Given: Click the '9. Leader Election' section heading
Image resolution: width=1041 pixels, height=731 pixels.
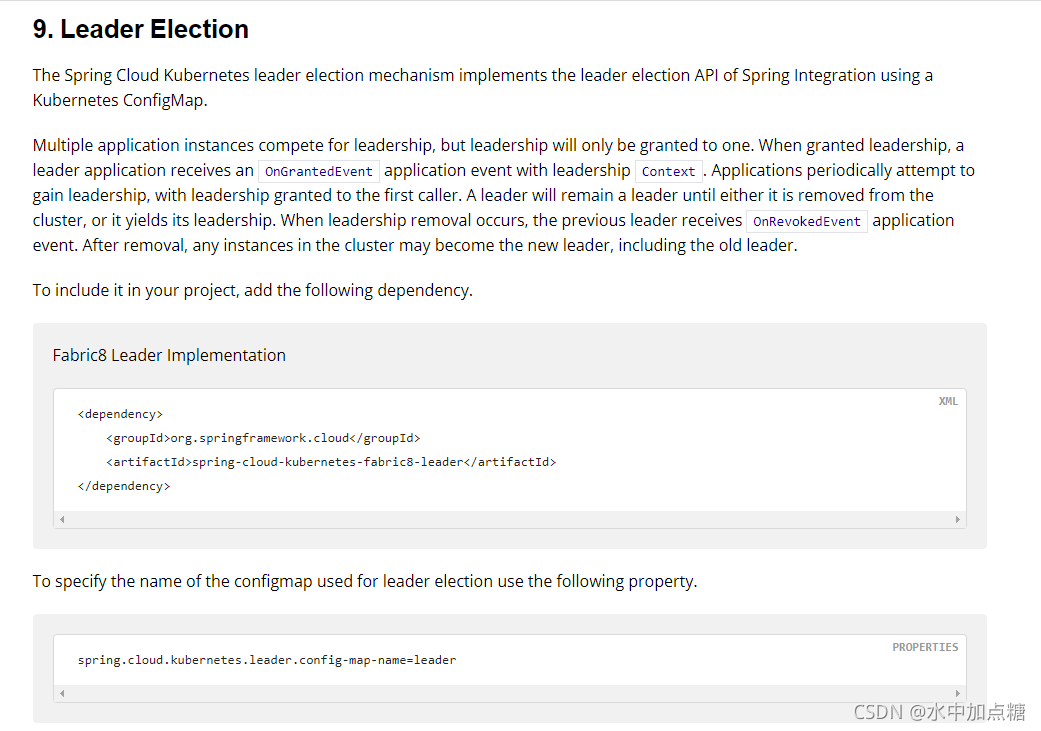Looking at the screenshot, I should point(141,29).
